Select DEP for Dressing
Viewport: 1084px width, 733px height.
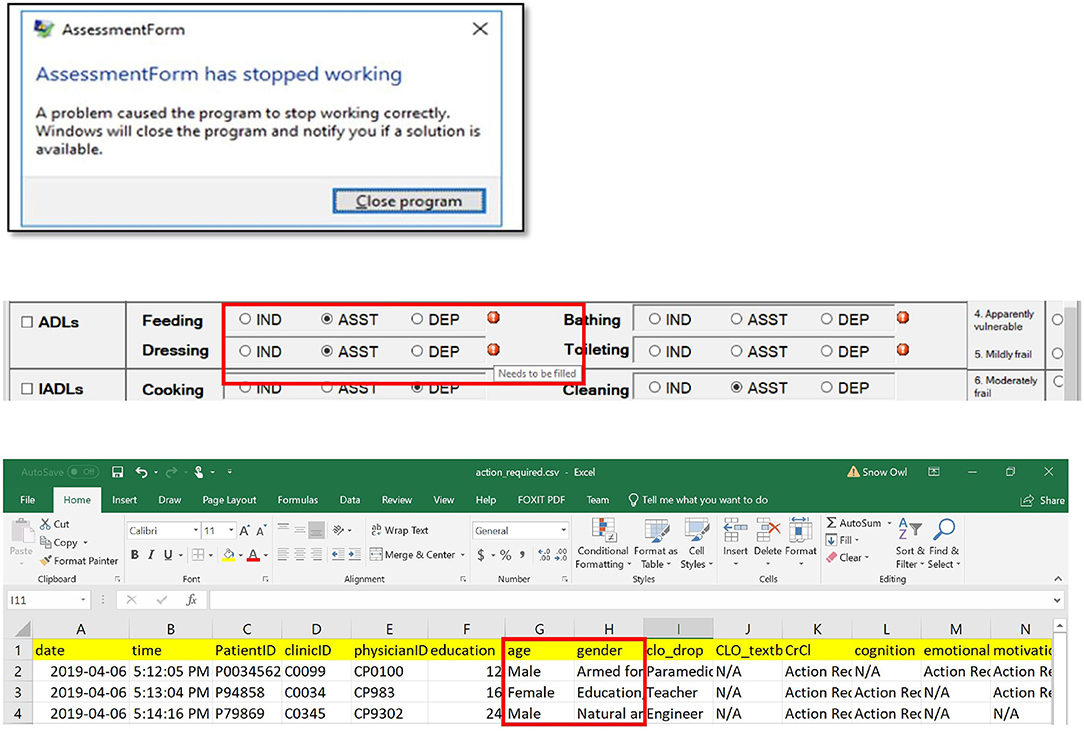tap(417, 351)
